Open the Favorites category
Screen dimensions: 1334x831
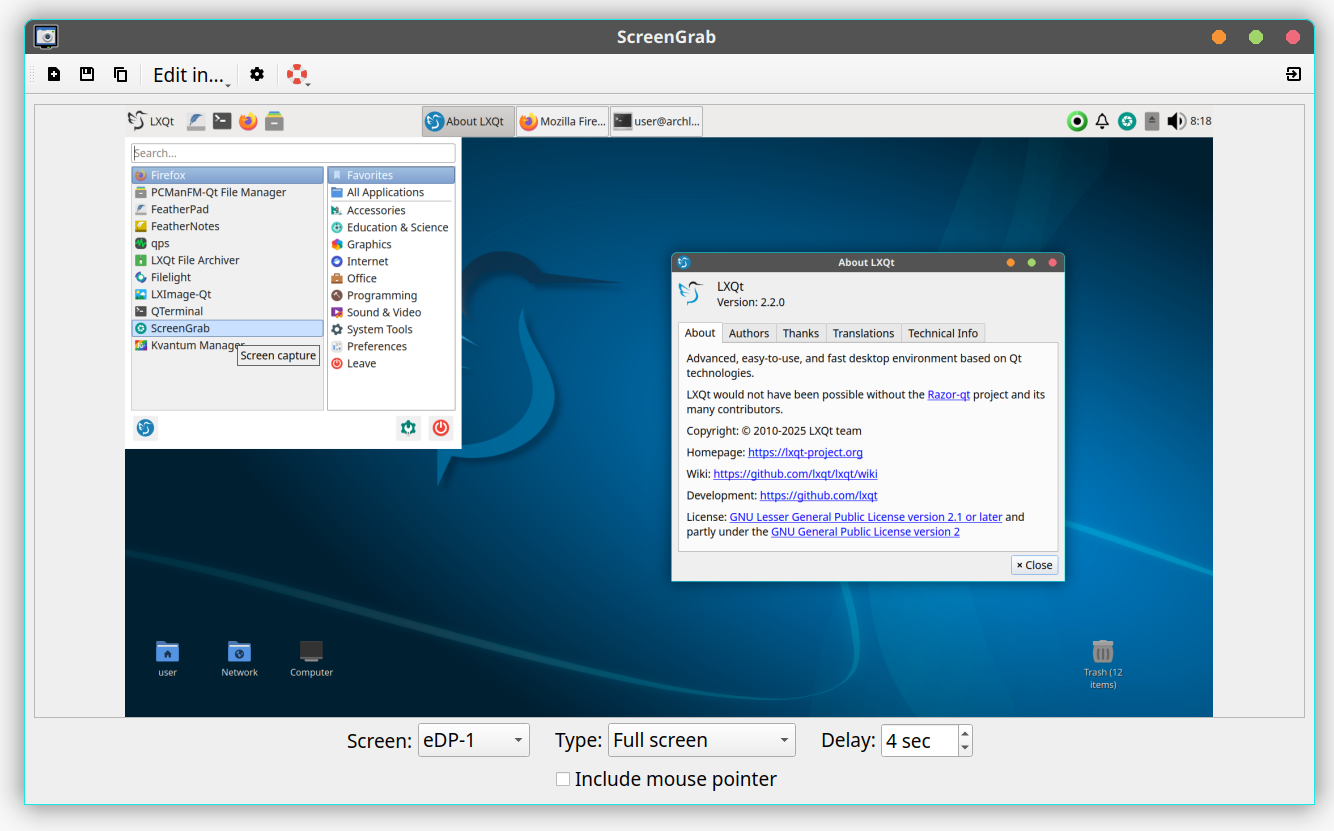pos(391,175)
